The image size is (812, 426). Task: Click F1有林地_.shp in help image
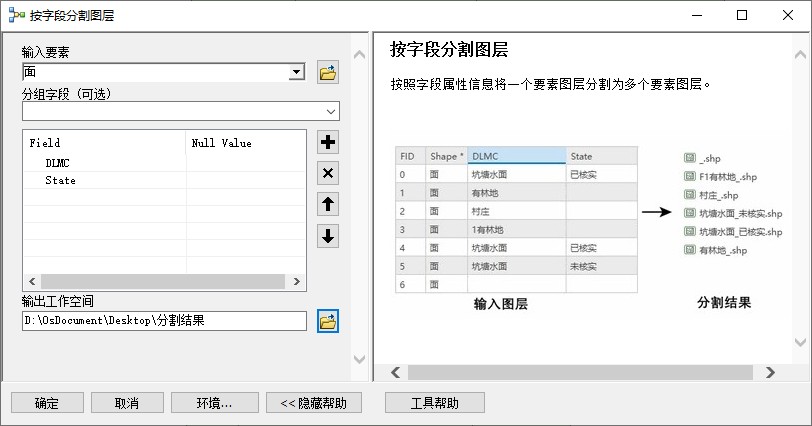coord(728,177)
